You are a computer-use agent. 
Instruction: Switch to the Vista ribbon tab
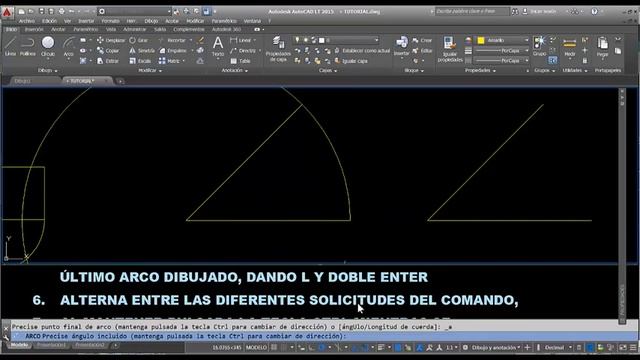111,29
